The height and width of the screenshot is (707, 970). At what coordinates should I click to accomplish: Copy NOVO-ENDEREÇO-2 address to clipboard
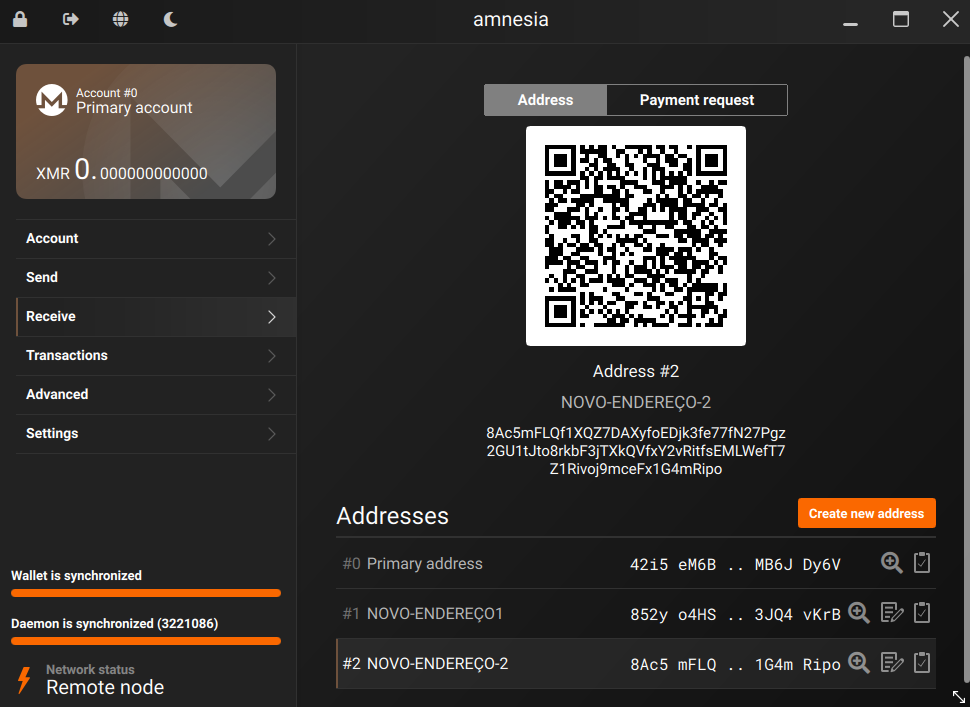[922, 663]
